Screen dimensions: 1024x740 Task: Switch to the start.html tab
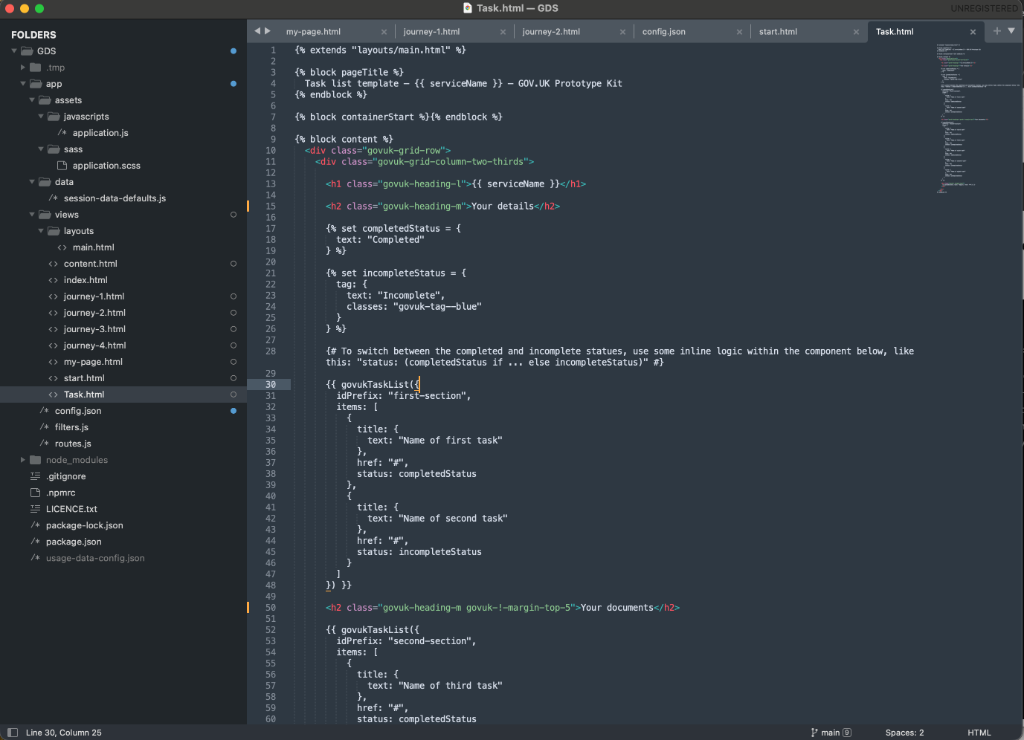(x=778, y=31)
